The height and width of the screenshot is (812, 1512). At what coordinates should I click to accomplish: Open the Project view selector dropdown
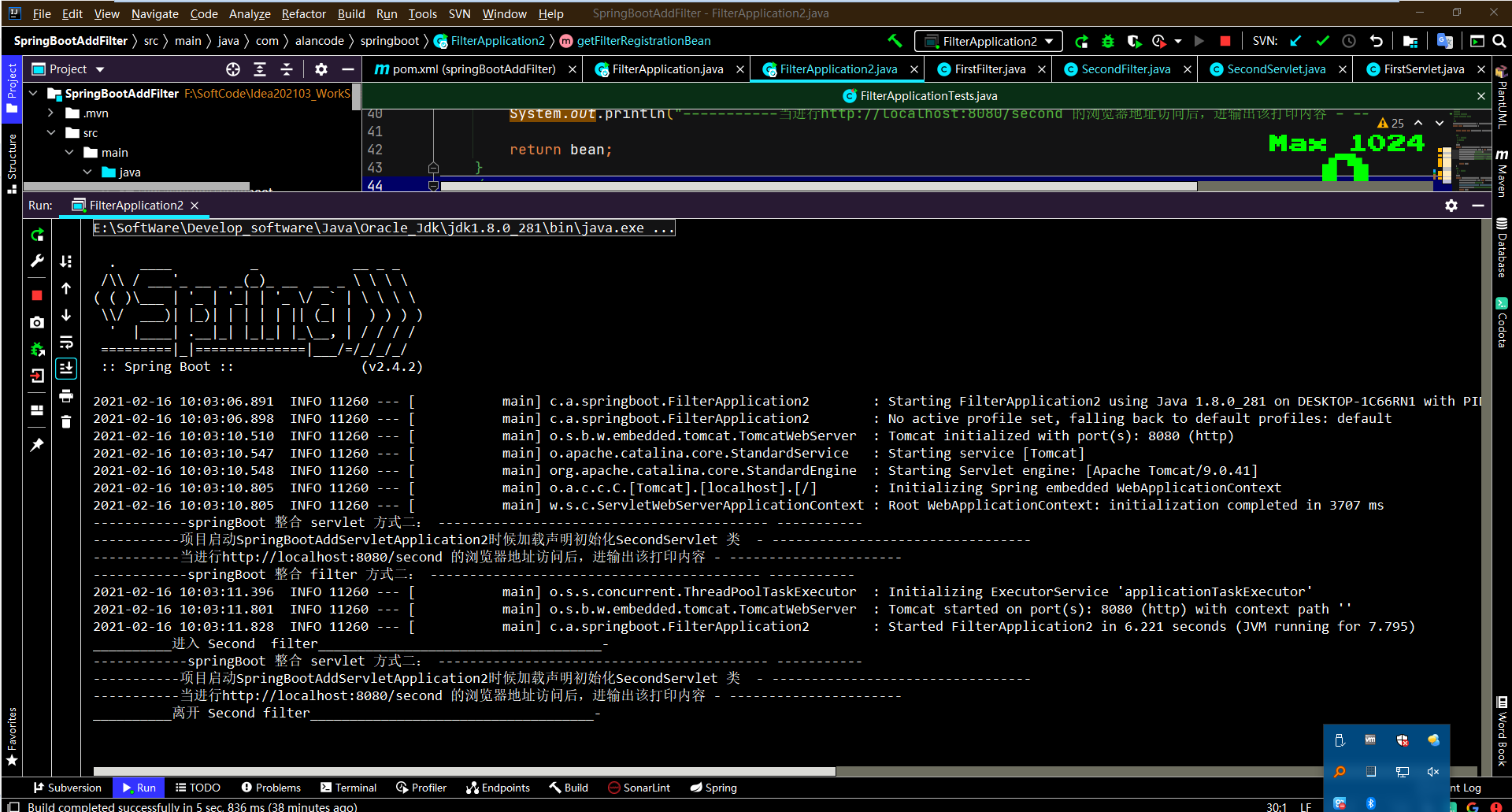tap(69, 69)
